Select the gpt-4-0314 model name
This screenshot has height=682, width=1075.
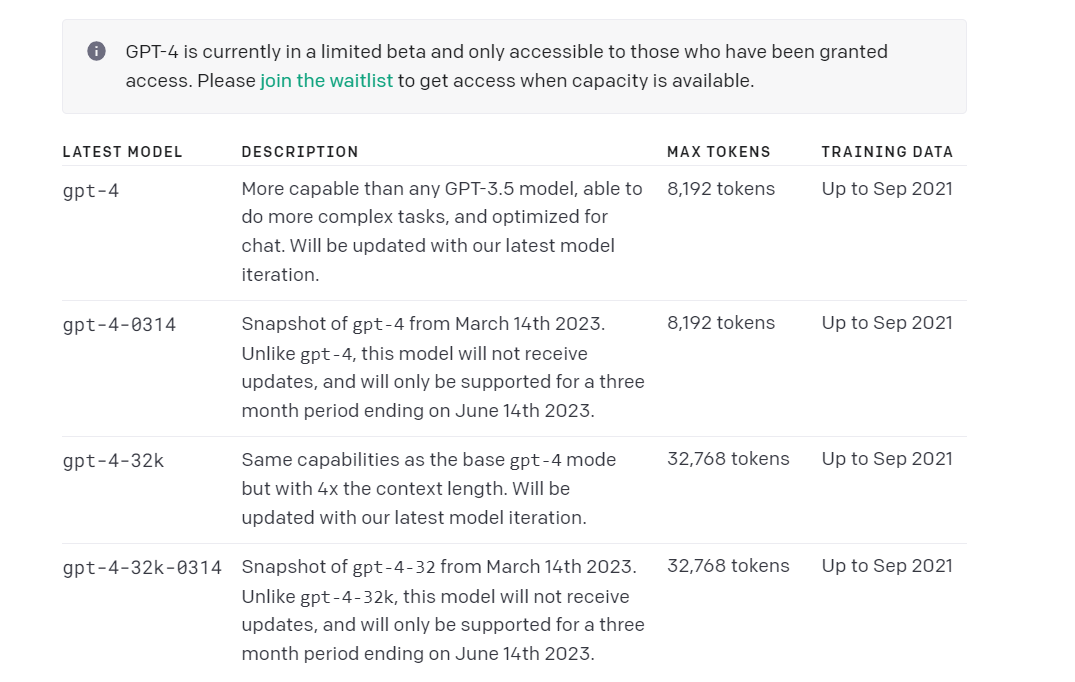119,325
